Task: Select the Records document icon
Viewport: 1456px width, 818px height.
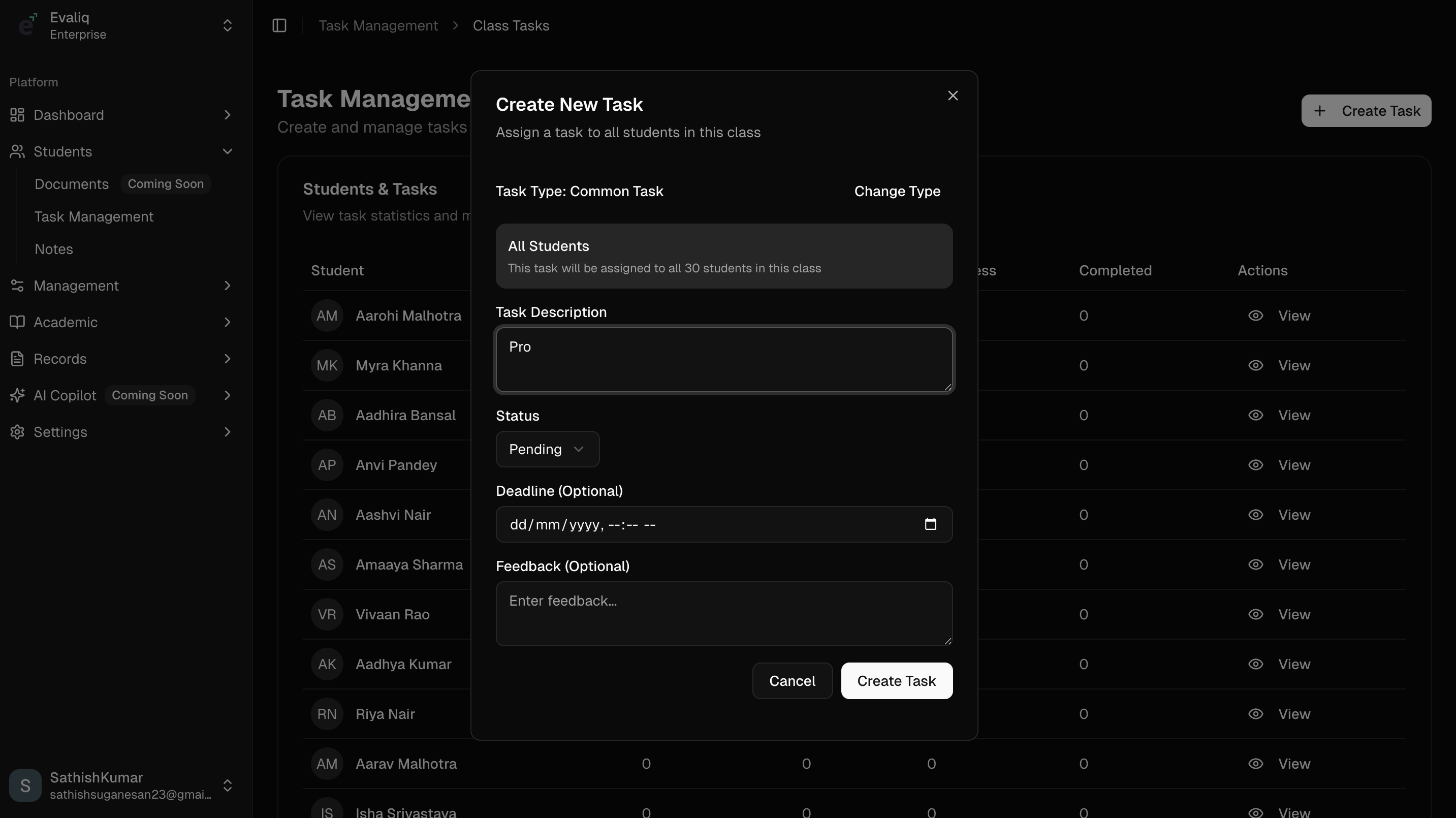Action: [x=17, y=359]
